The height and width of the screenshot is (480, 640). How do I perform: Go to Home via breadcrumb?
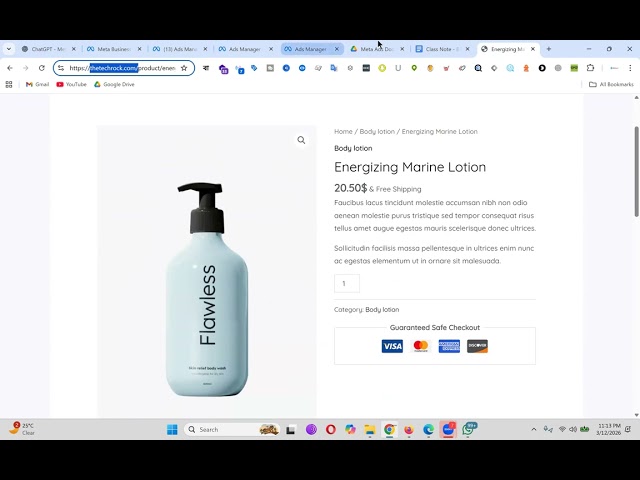coord(343,131)
